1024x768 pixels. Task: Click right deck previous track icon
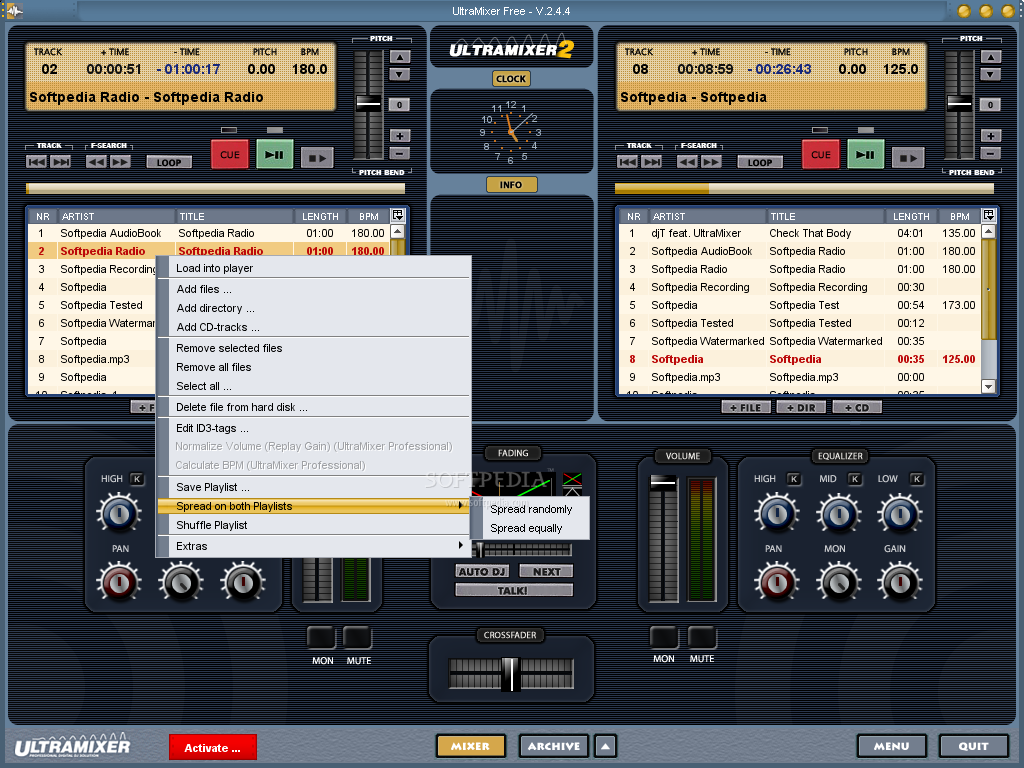pyautogui.click(x=628, y=162)
